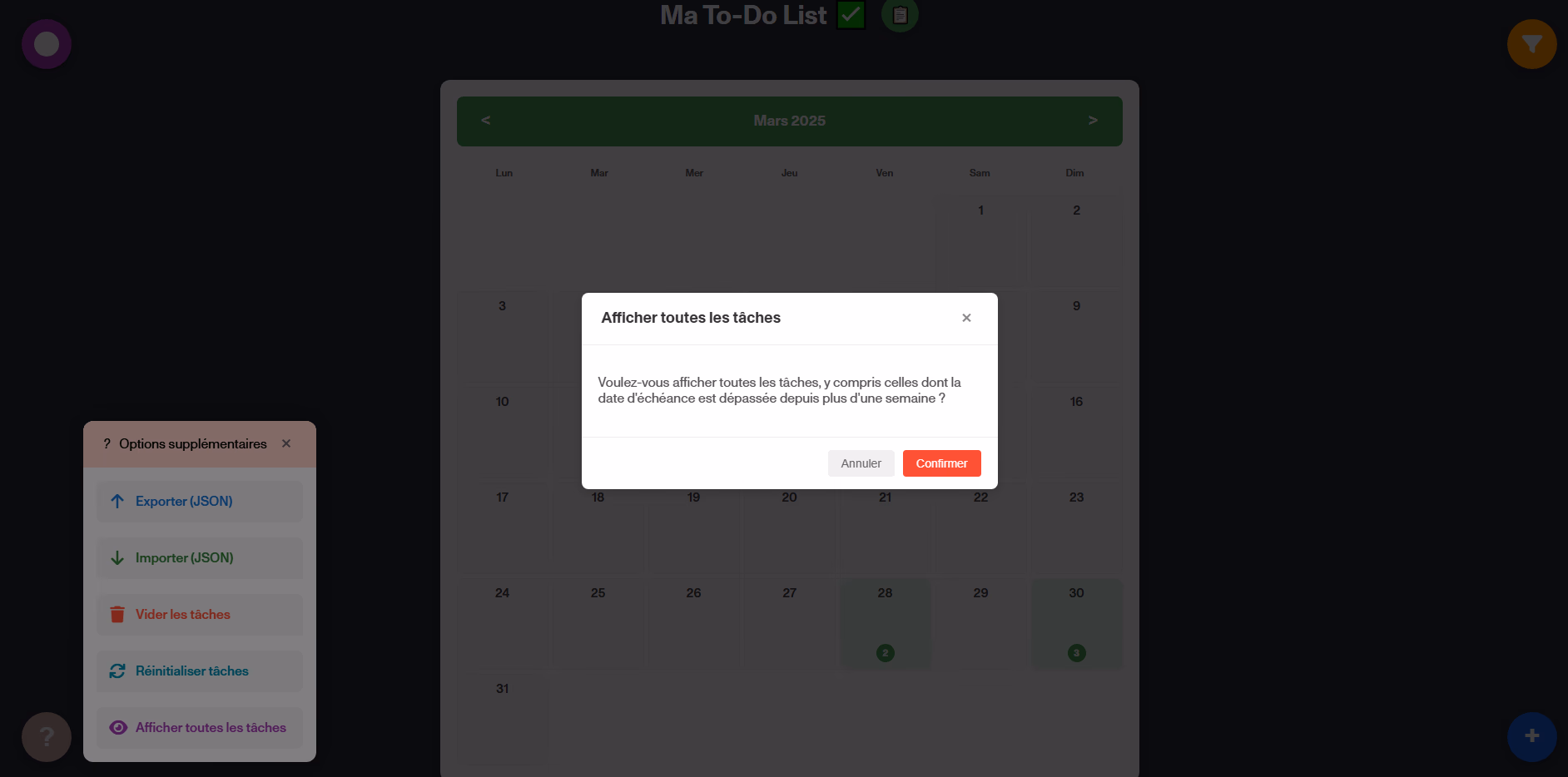Click the question mark help button

[x=47, y=736]
